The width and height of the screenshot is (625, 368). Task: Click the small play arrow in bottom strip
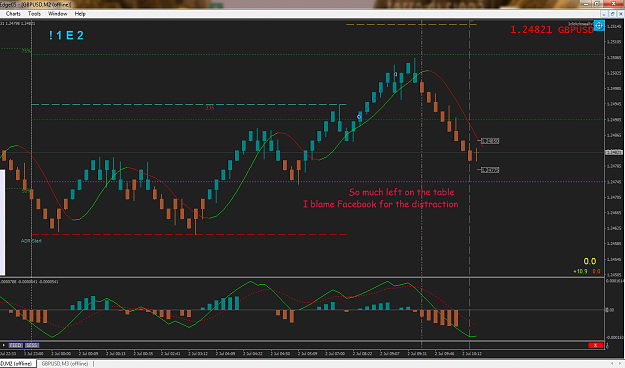tap(4, 345)
